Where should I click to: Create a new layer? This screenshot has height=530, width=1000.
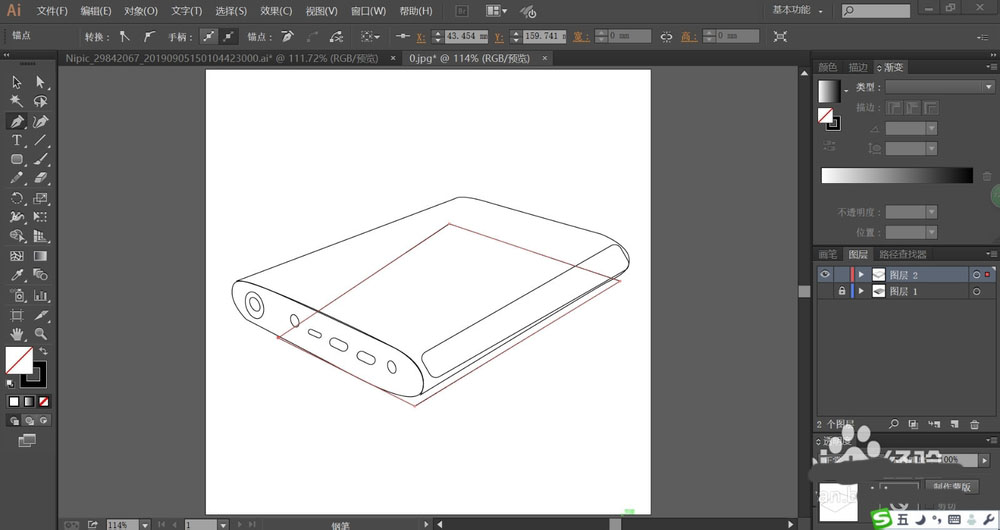[954, 424]
